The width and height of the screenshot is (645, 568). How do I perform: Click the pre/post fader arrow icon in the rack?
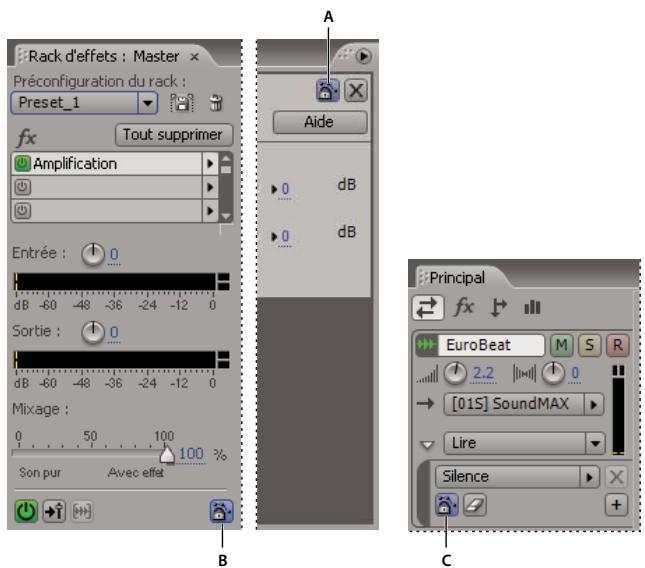coord(54,511)
